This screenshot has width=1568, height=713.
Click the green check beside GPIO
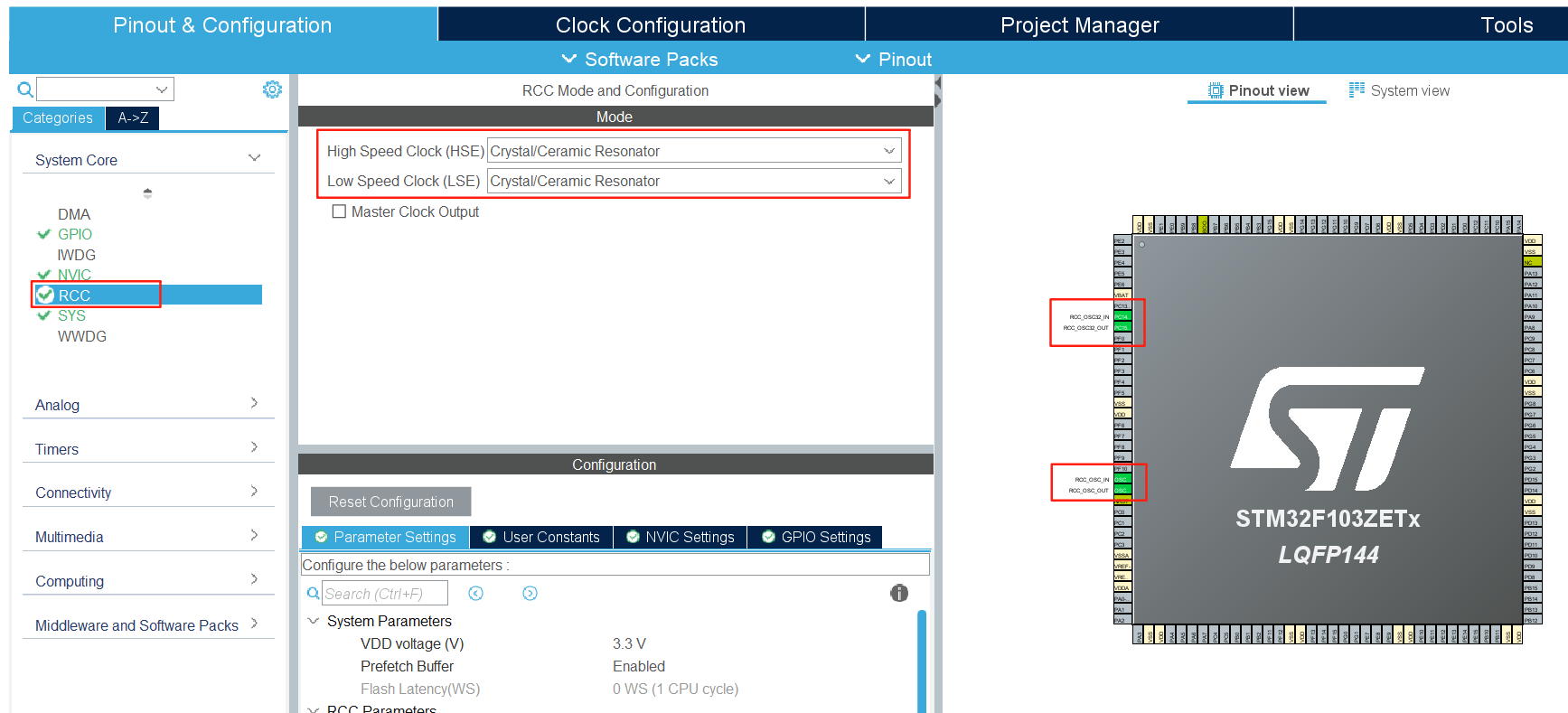pyautogui.click(x=43, y=234)
